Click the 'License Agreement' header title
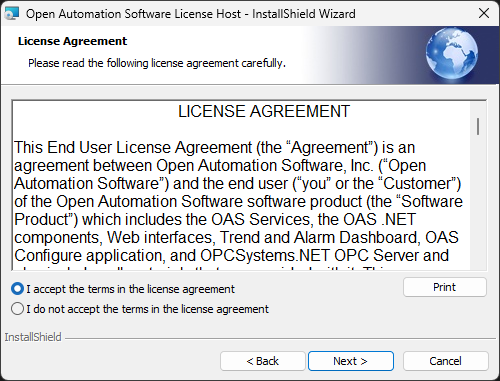Image resolution: width=500 pixels, height=381 pixels. tap(72, 41)
